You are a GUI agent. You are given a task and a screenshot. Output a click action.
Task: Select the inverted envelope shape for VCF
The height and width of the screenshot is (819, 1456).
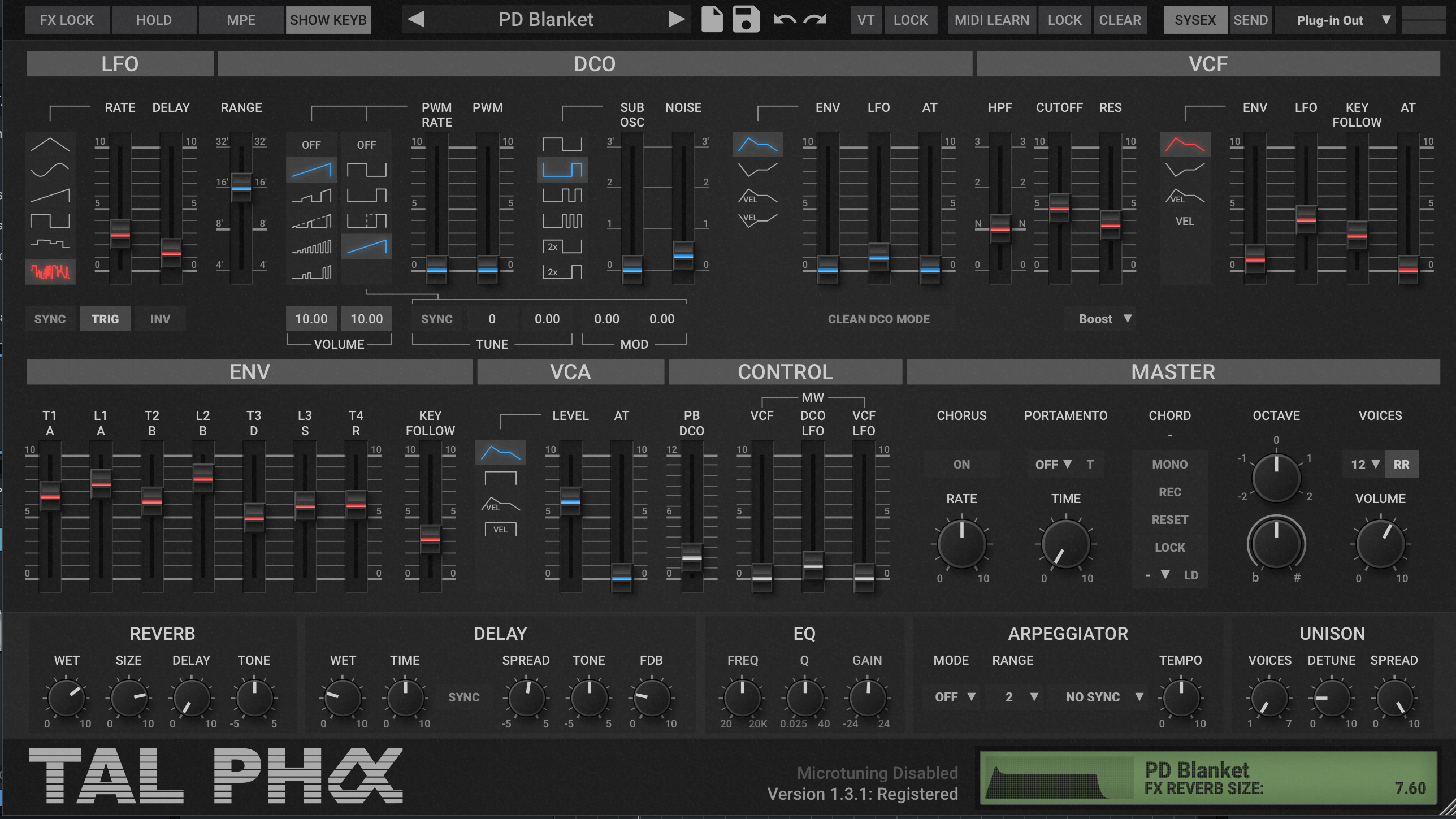1185,169
